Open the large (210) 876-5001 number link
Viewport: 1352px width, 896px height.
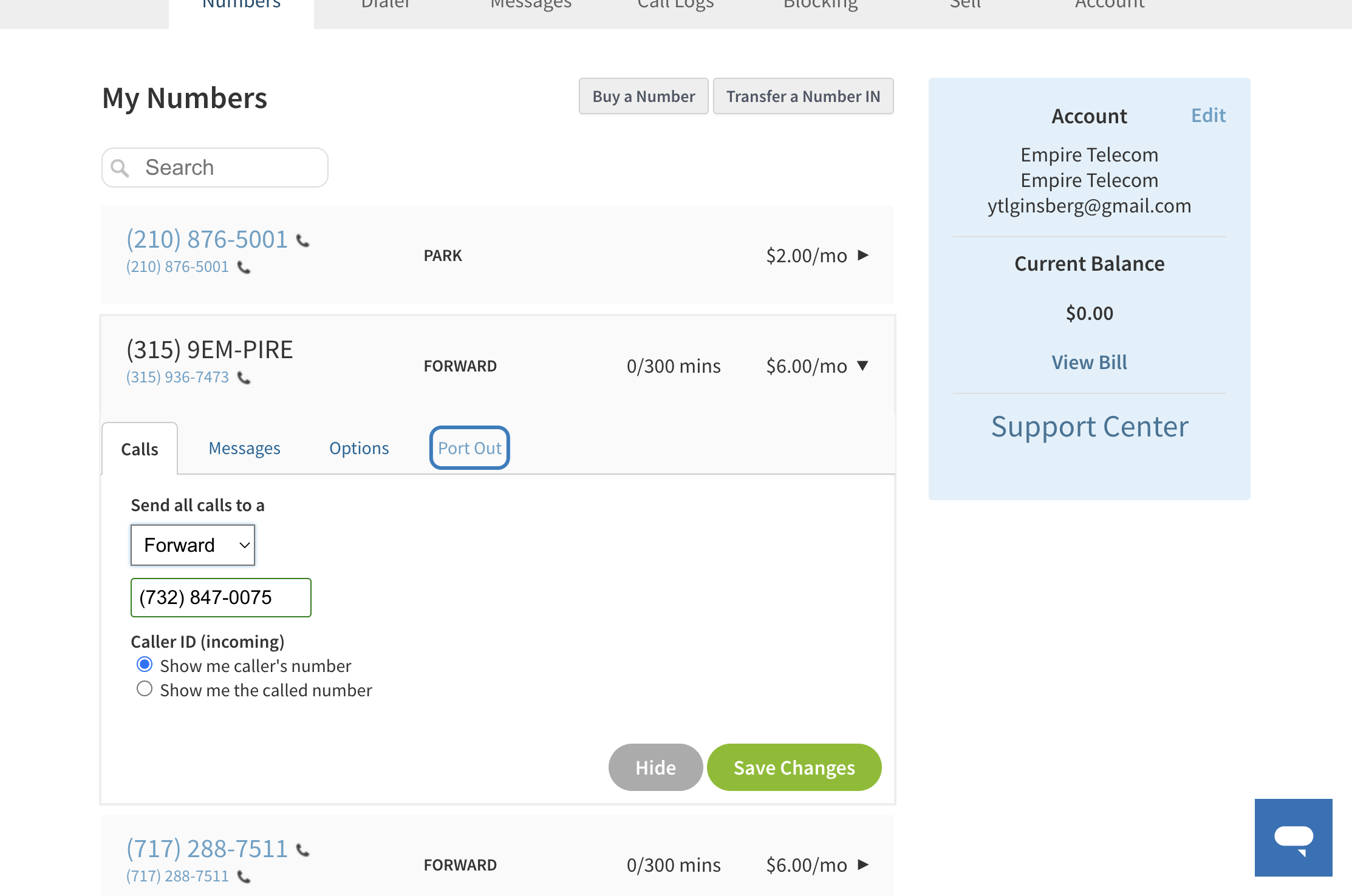pyautogui.click(x=207, y=240)
